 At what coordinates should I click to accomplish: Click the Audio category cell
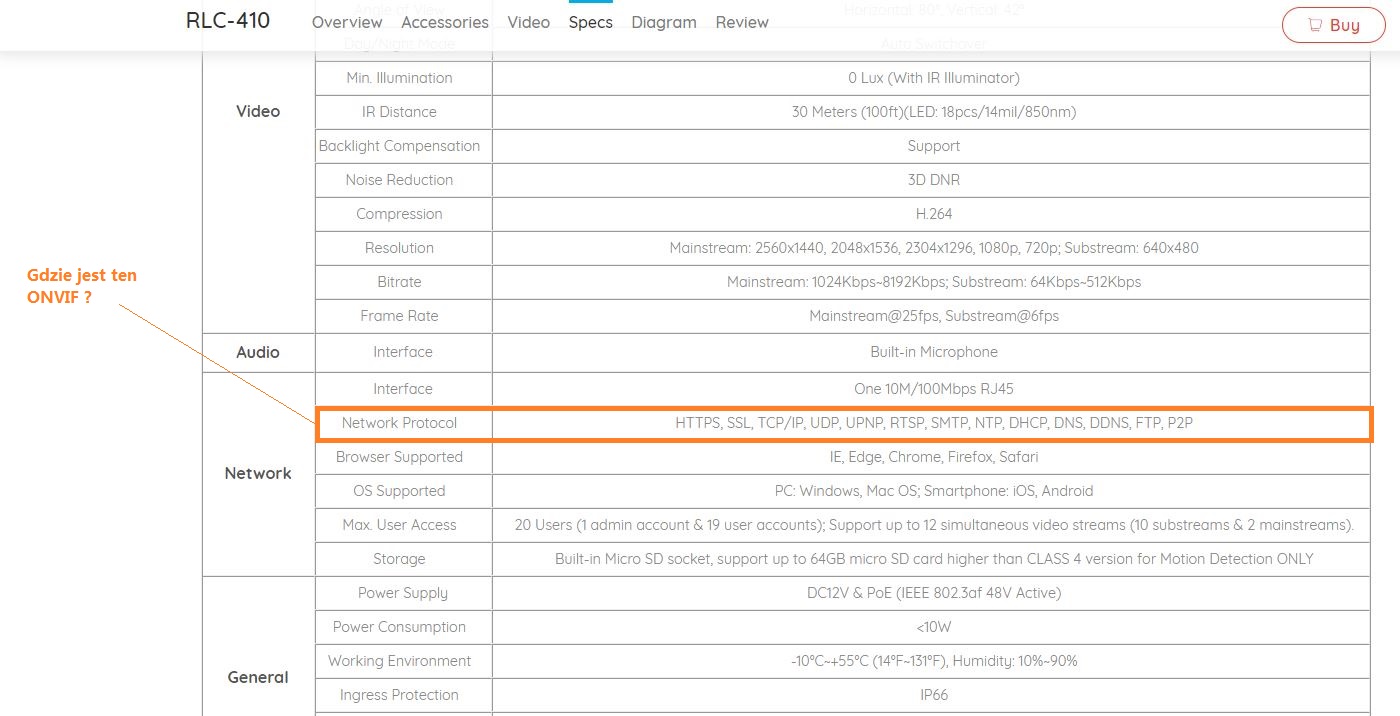[x=258, y=352]
